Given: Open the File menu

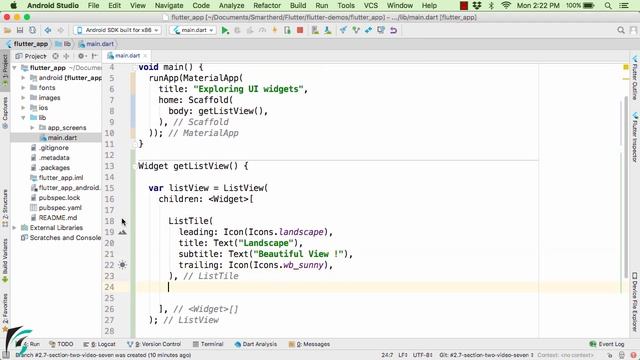Looking at the screenshot, I should (93, 6).
